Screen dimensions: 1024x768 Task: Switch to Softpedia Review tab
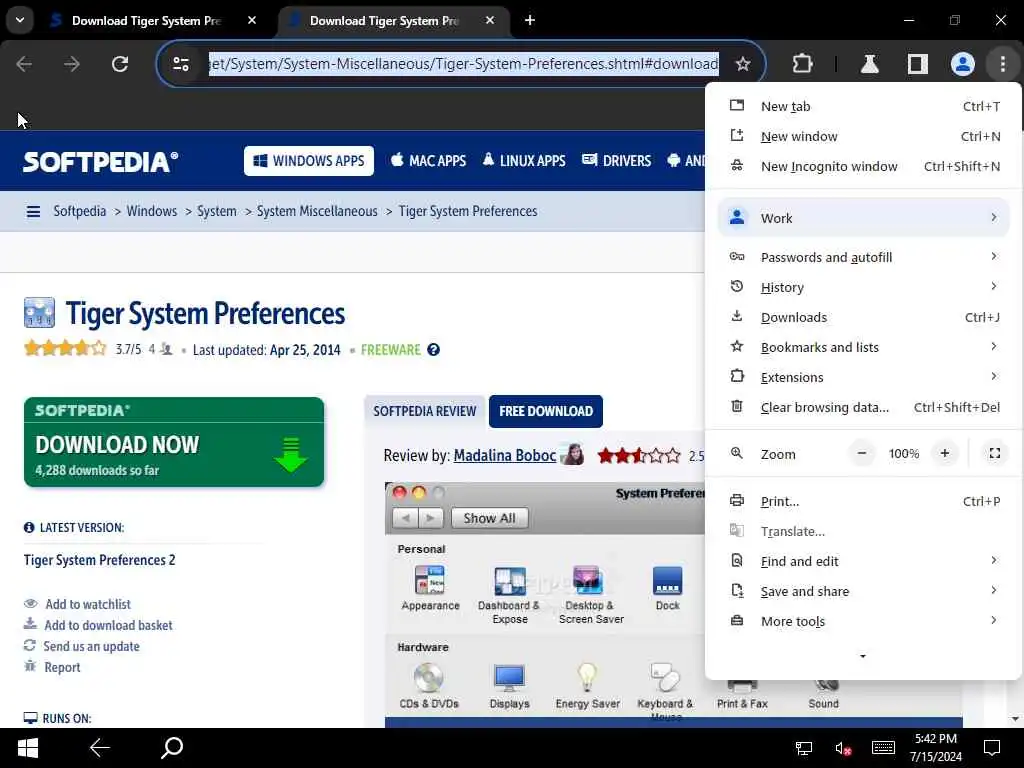point(424,411)
